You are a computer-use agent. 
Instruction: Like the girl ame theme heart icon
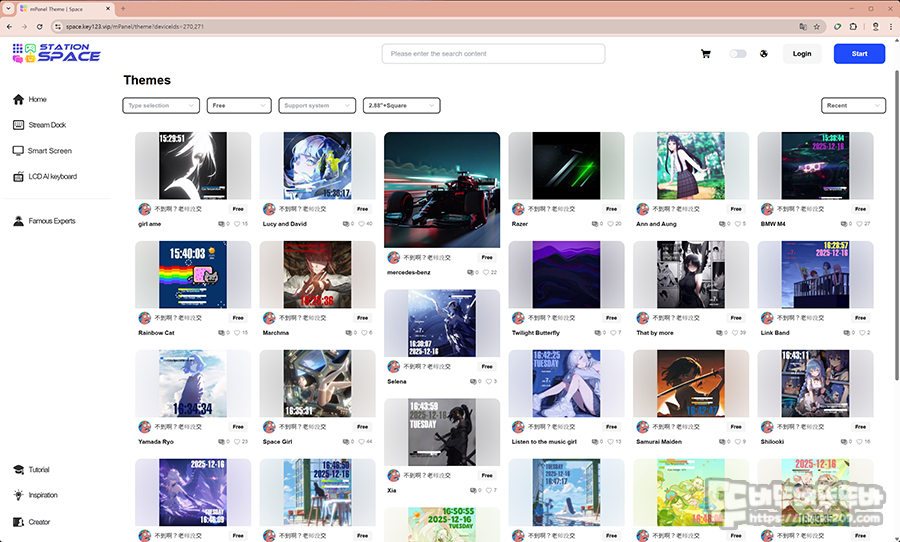(x=237, y=224)
